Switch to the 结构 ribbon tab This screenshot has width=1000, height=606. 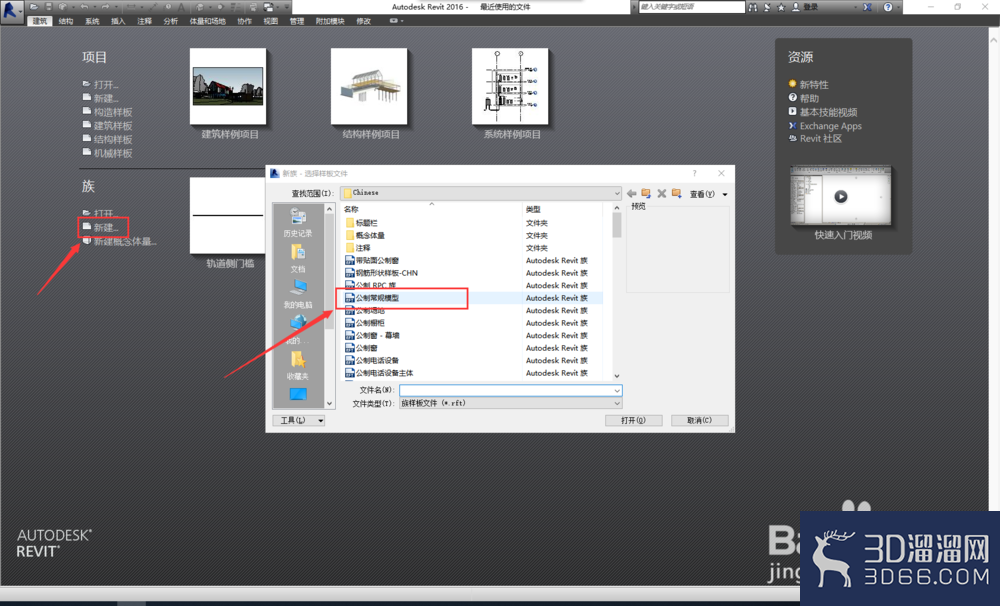coord(66,21)
